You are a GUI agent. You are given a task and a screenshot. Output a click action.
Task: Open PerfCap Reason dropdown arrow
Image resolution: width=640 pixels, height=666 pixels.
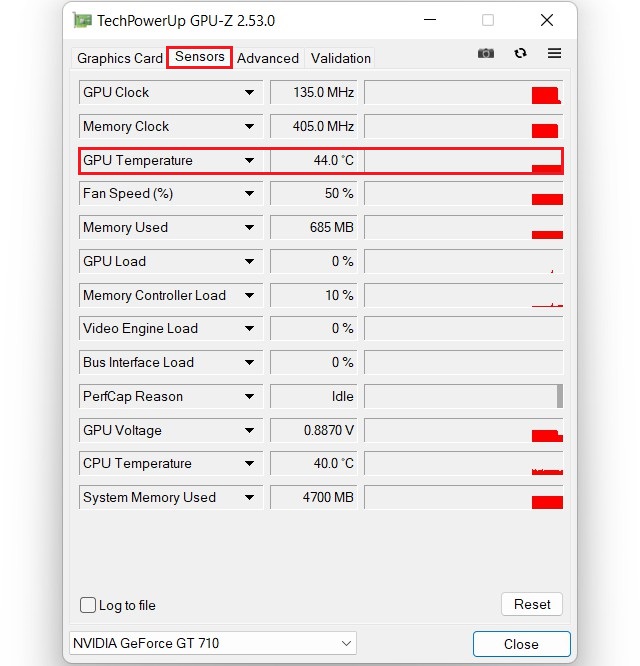(x=249, y=396)
